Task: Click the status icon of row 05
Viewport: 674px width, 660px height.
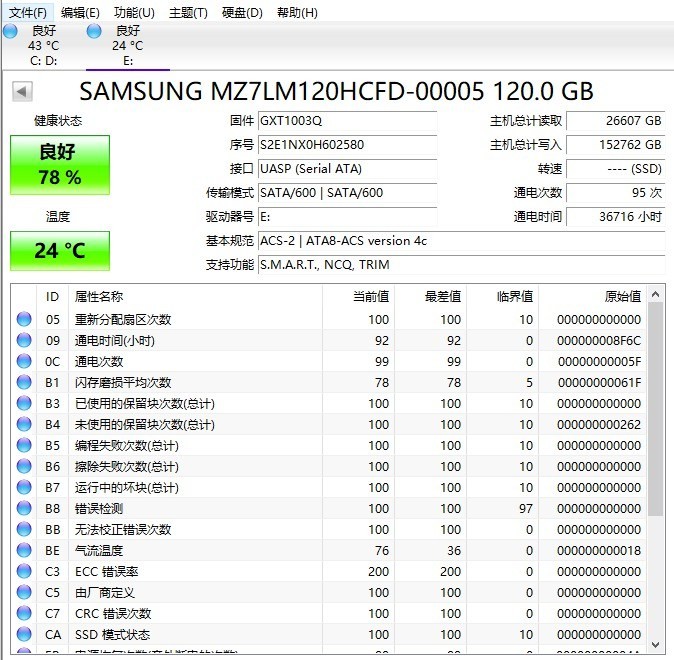Action: click(x=24, y=319)
